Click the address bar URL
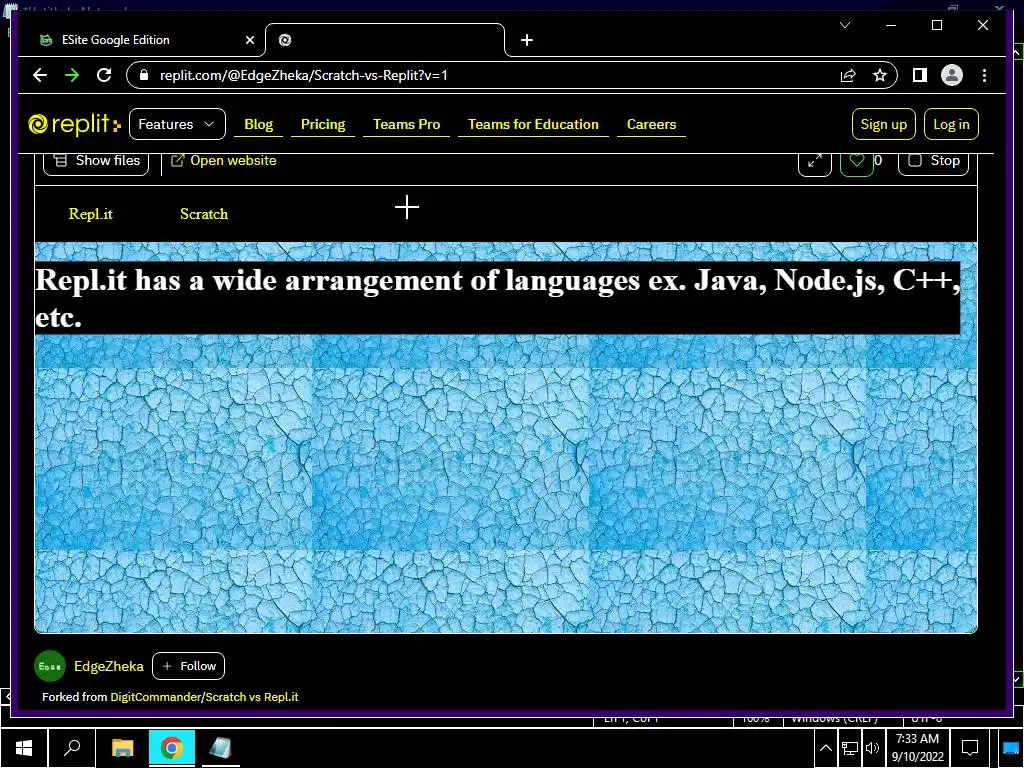 click(304, 75)
